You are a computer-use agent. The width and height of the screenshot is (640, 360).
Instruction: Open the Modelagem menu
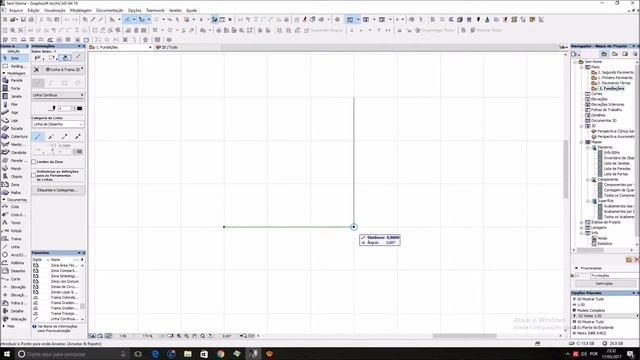[x=81, y=10]
